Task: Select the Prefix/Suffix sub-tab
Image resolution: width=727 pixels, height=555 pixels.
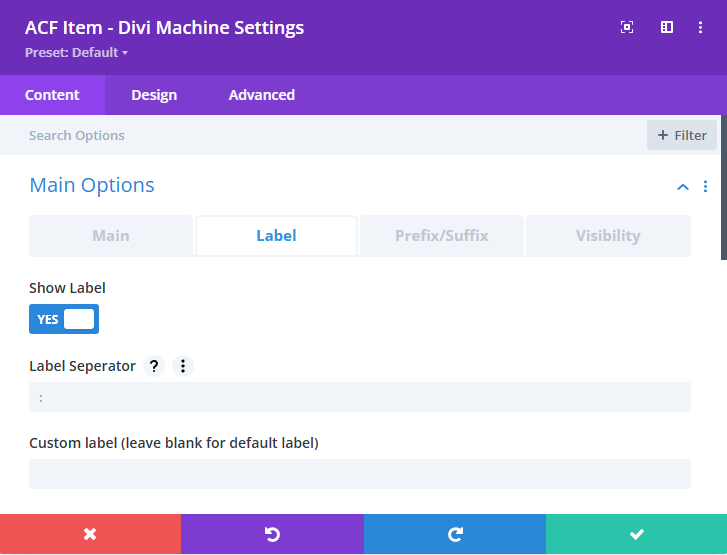Action: point(441,236)
